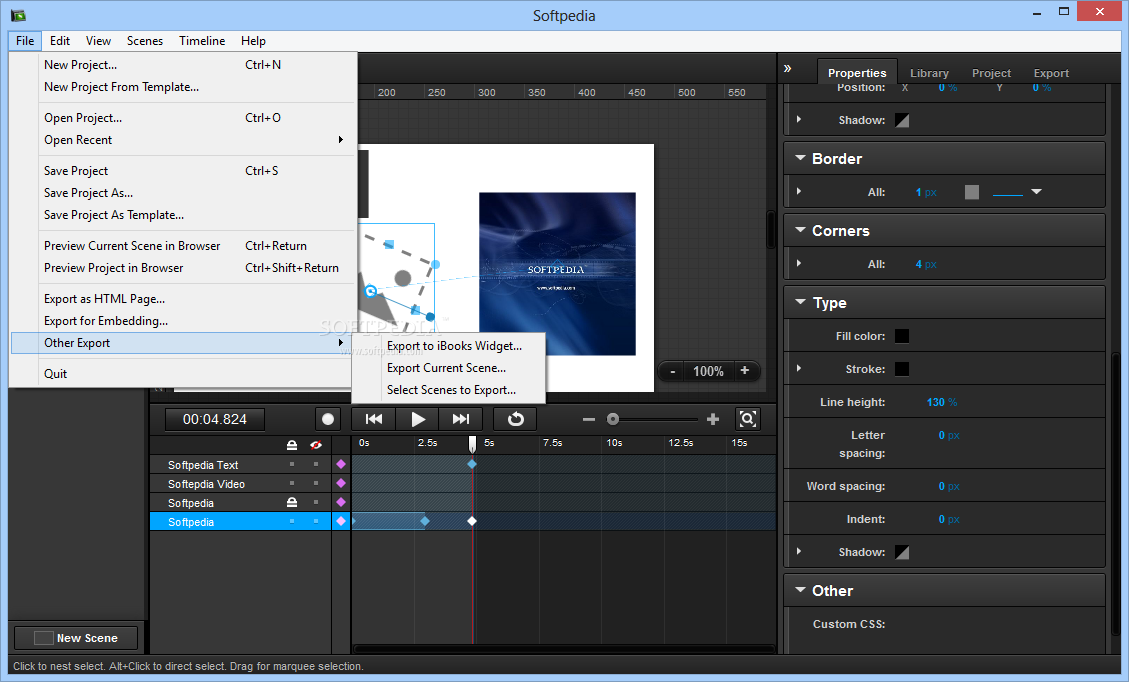Screen dimensions: 1129x682
Task: Collapse the side panel with double-arrow icon
Action: click(788, 68)
